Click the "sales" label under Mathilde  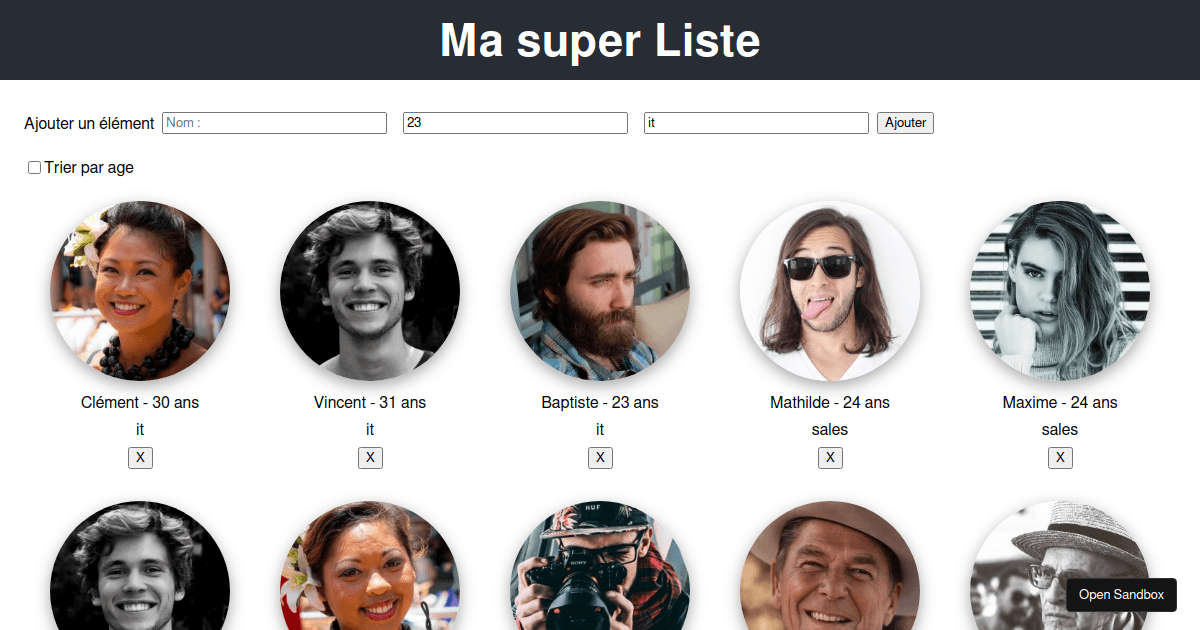point(830,429)
